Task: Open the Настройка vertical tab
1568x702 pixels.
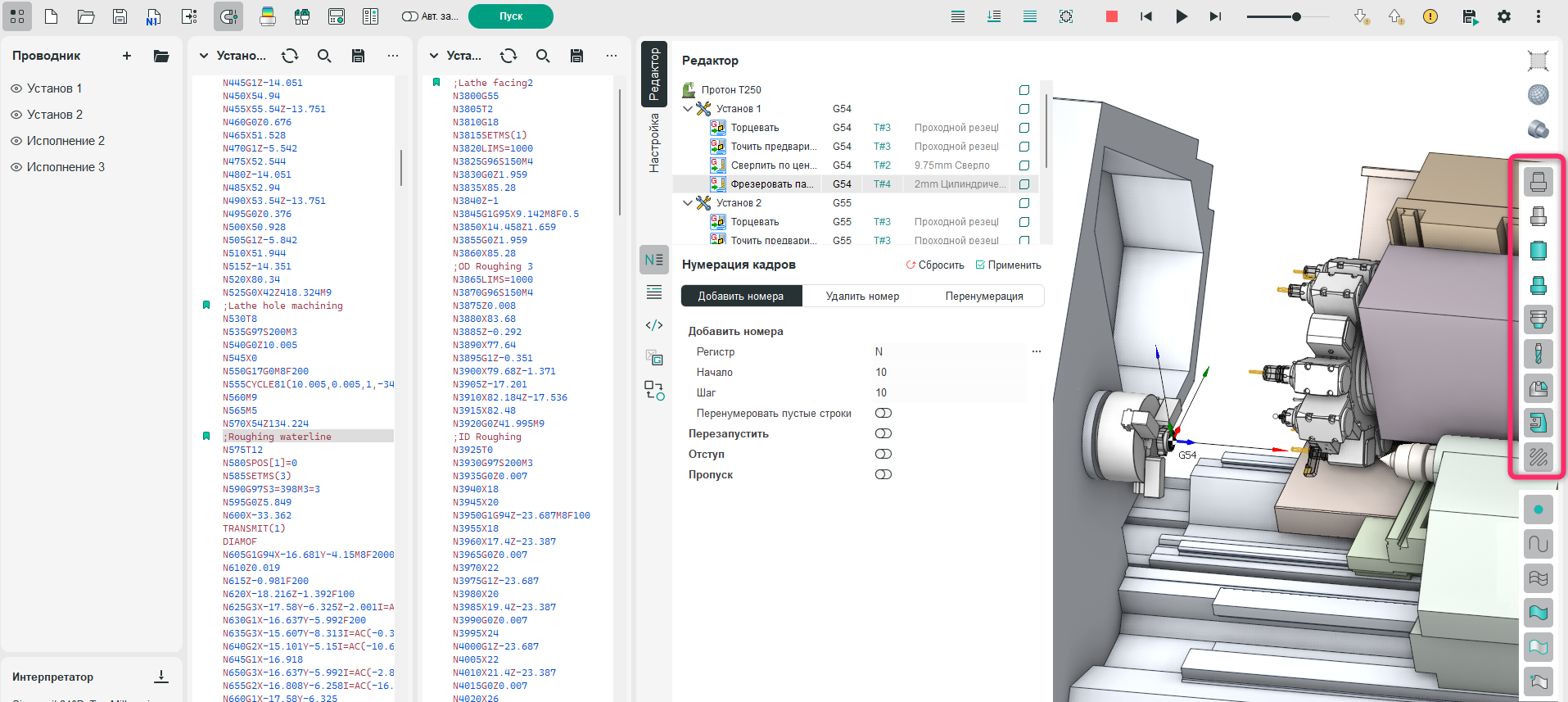Action: click(x=654, y=143)
